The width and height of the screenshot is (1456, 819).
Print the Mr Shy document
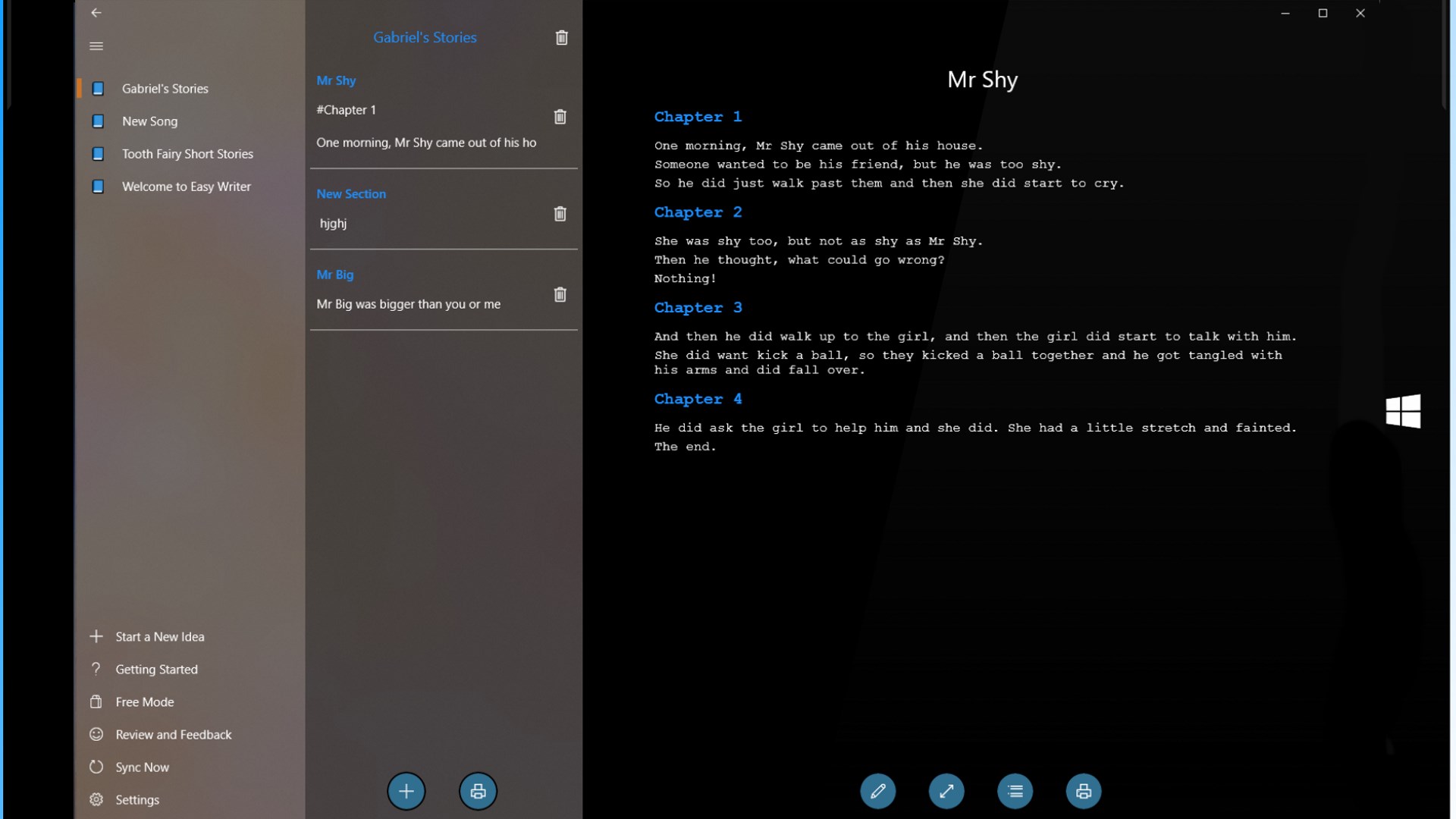click(x=1084, y=792)
